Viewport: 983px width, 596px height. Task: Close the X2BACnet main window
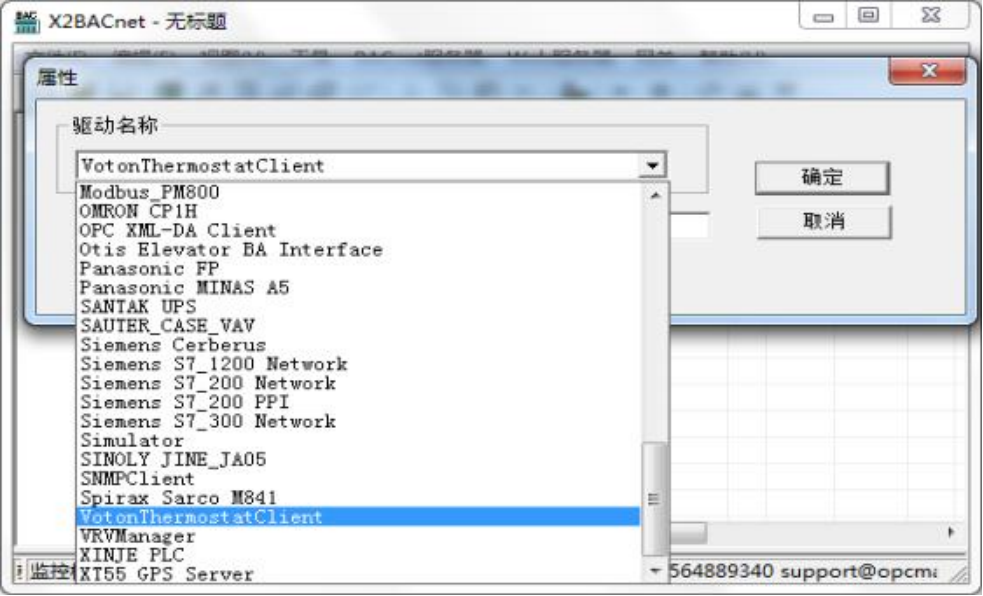click(931, 16)
